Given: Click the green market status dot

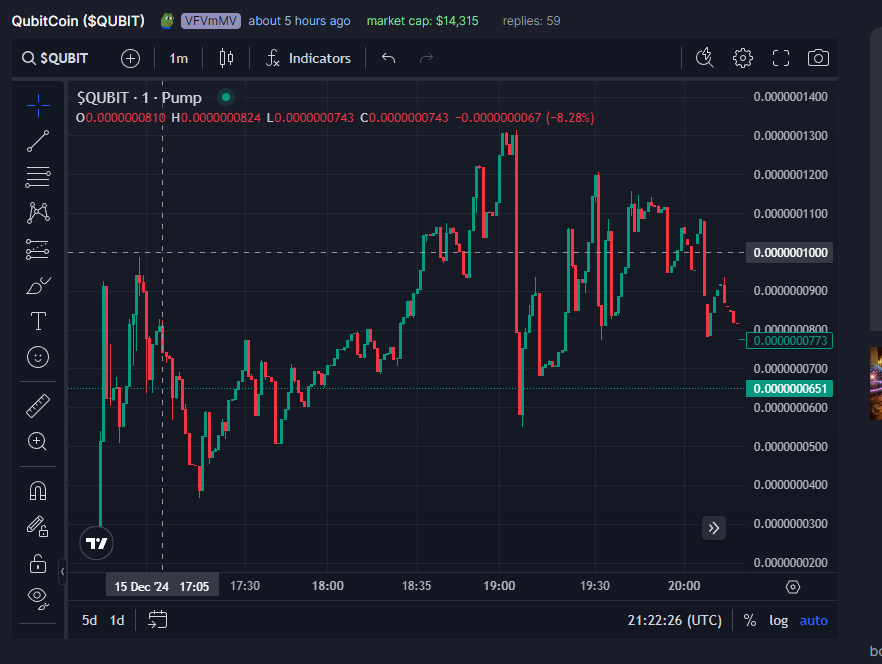Looking at the screenshot, I should [x=226, y=97].
